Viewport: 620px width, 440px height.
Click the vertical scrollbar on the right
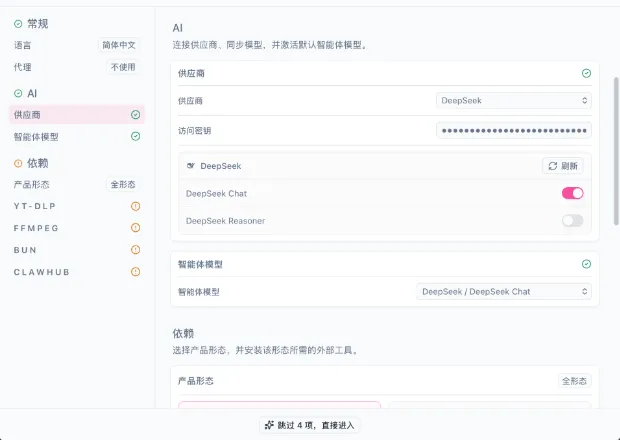pos(616,151)
